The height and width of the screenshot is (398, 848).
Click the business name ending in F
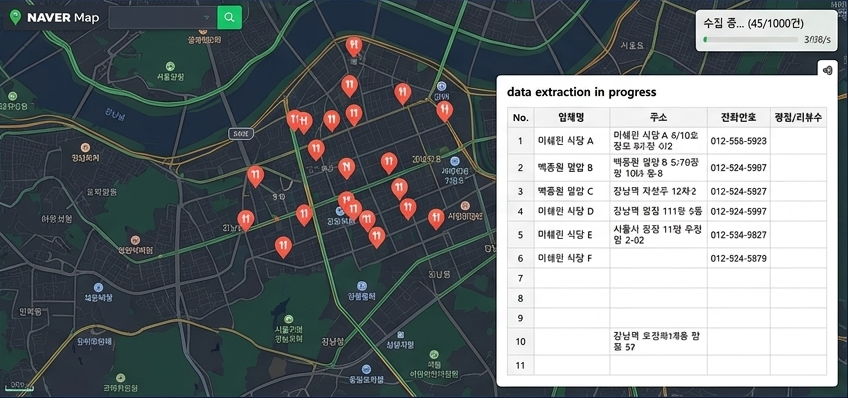565,258
